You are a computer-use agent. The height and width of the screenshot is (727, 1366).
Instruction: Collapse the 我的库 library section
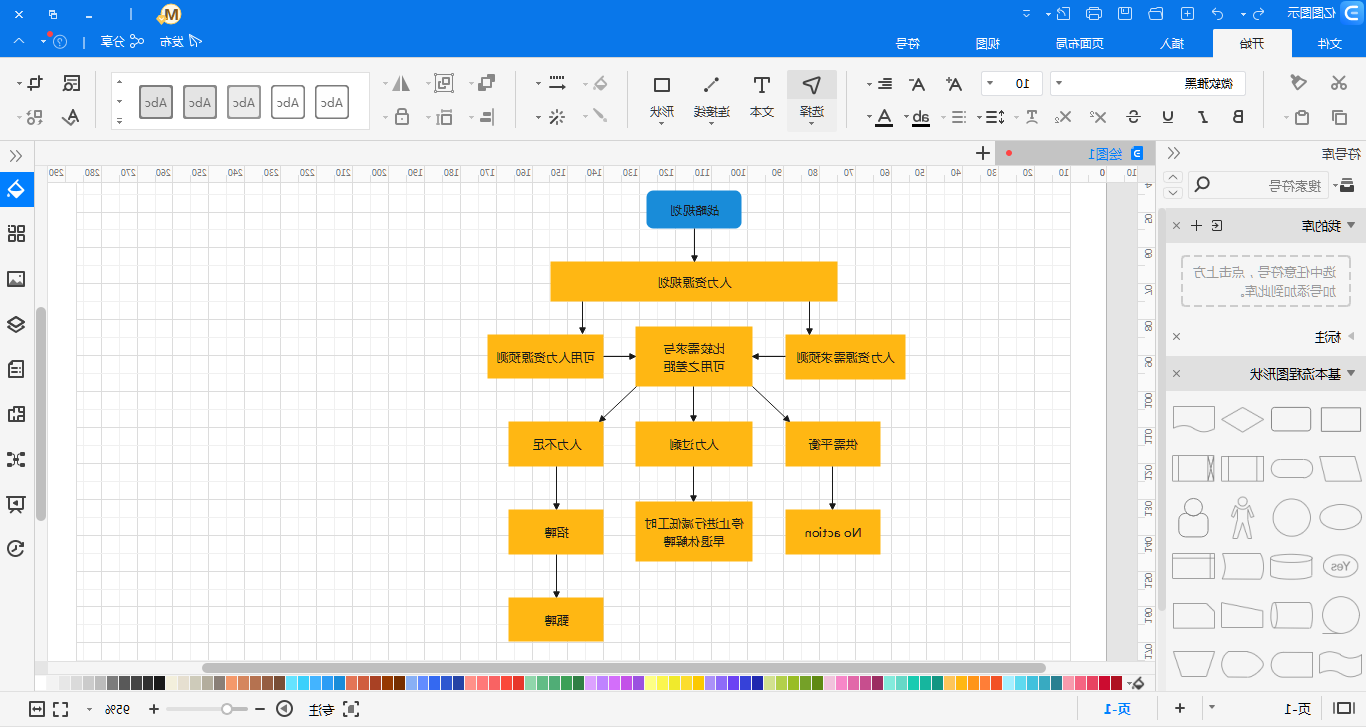(1351, 226)
